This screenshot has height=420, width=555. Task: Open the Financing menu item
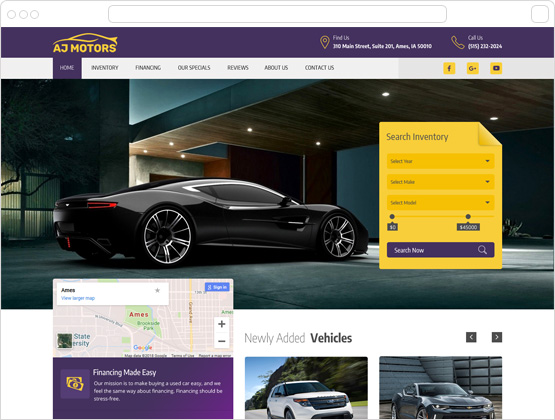148,68
